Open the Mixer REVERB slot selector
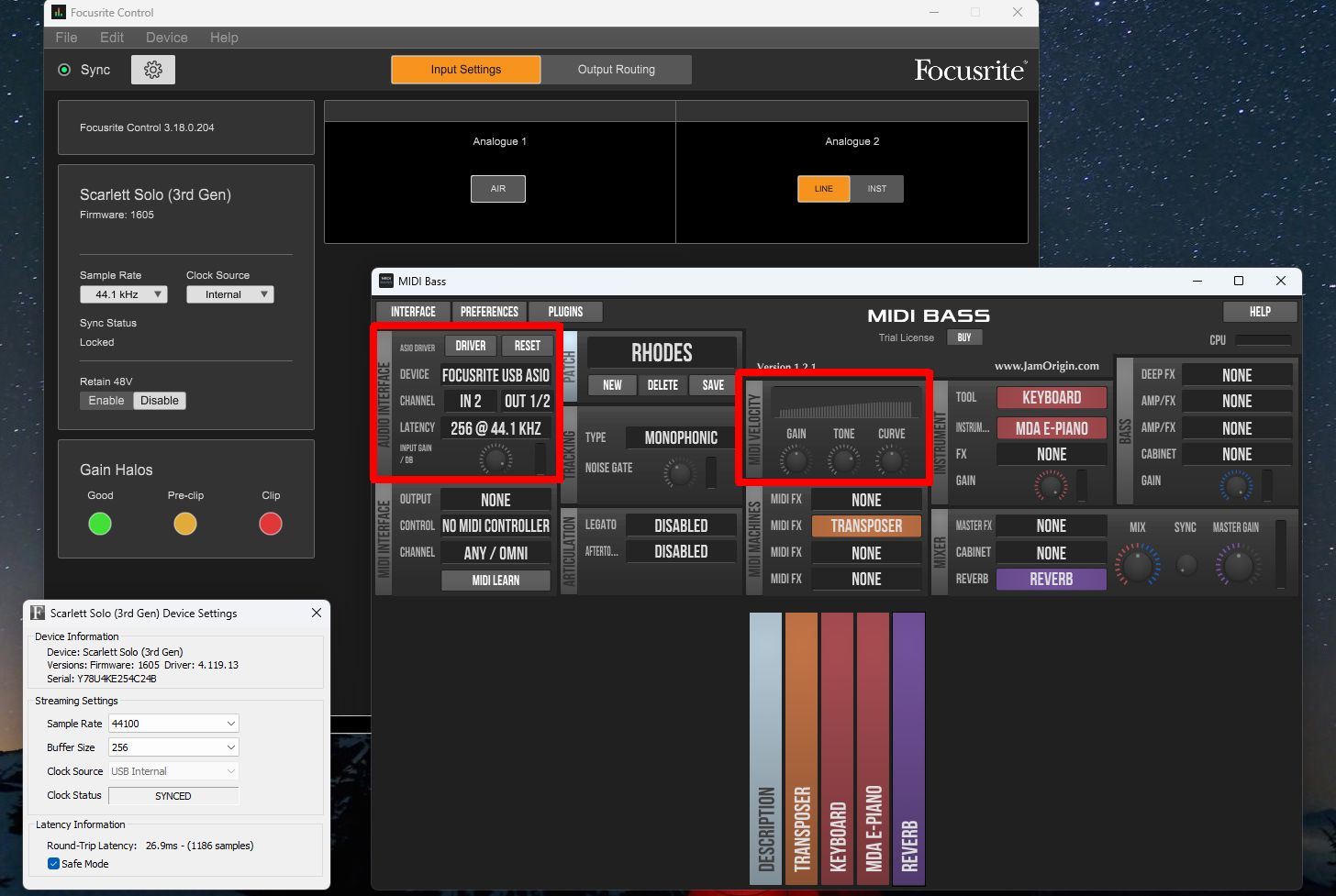 (x=1052, y=579)
